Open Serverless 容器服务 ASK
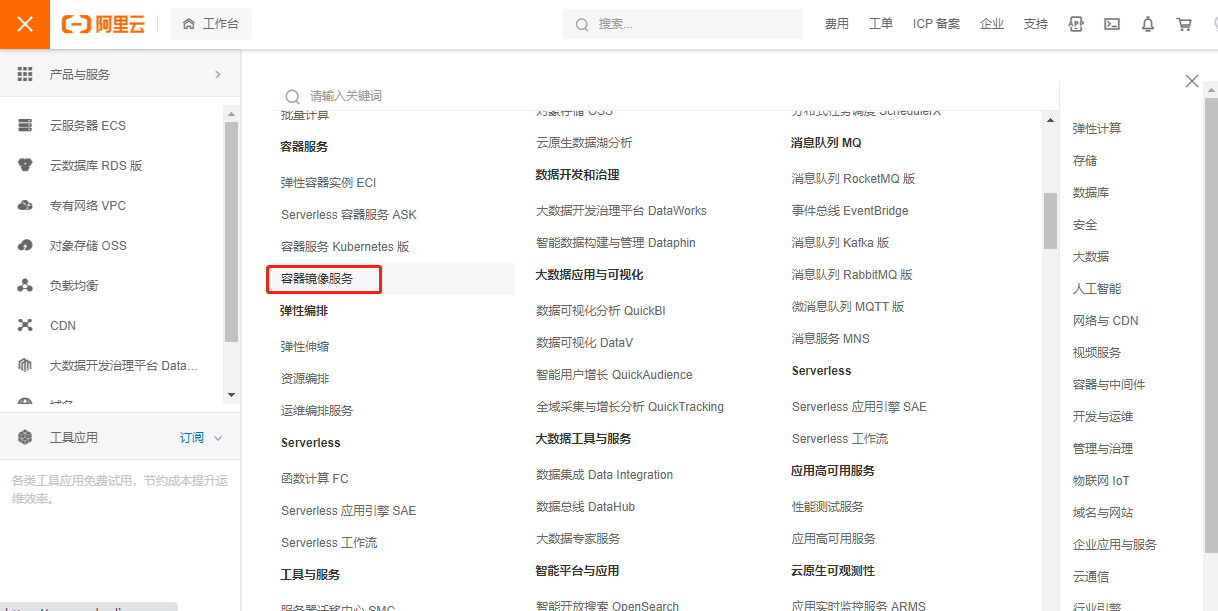 [349, 214]
